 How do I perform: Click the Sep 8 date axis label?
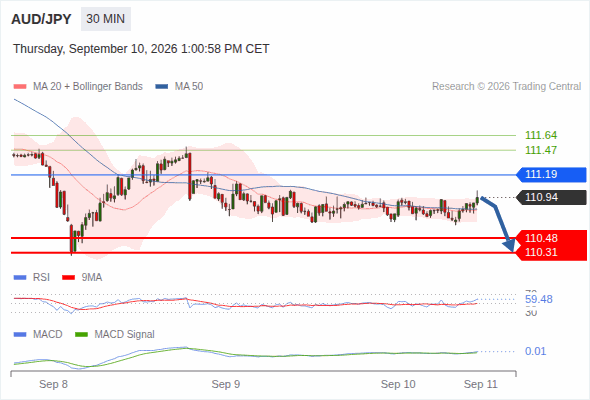click(53, 384)
